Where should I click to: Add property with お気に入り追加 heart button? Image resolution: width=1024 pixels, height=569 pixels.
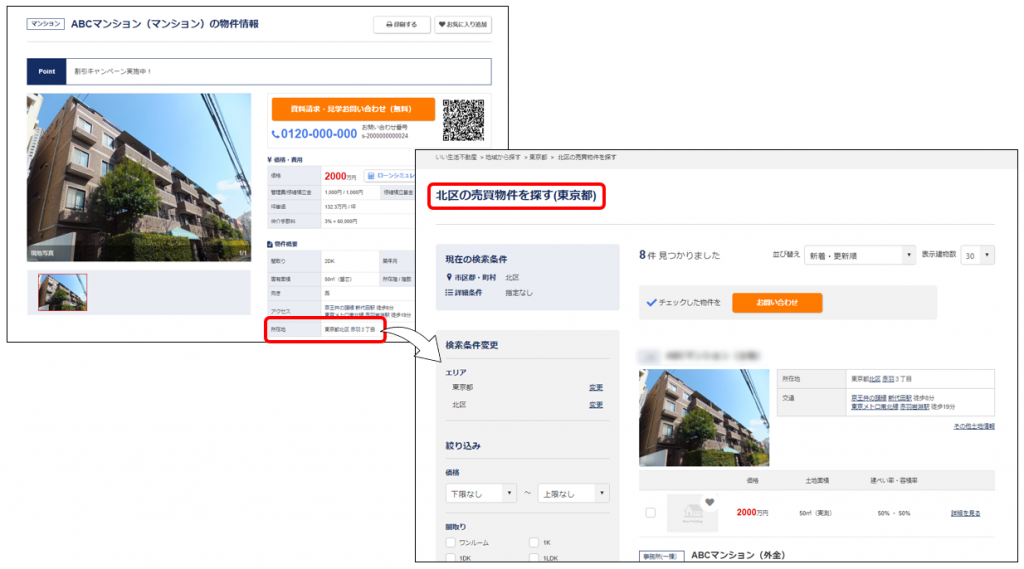point(463,25)
